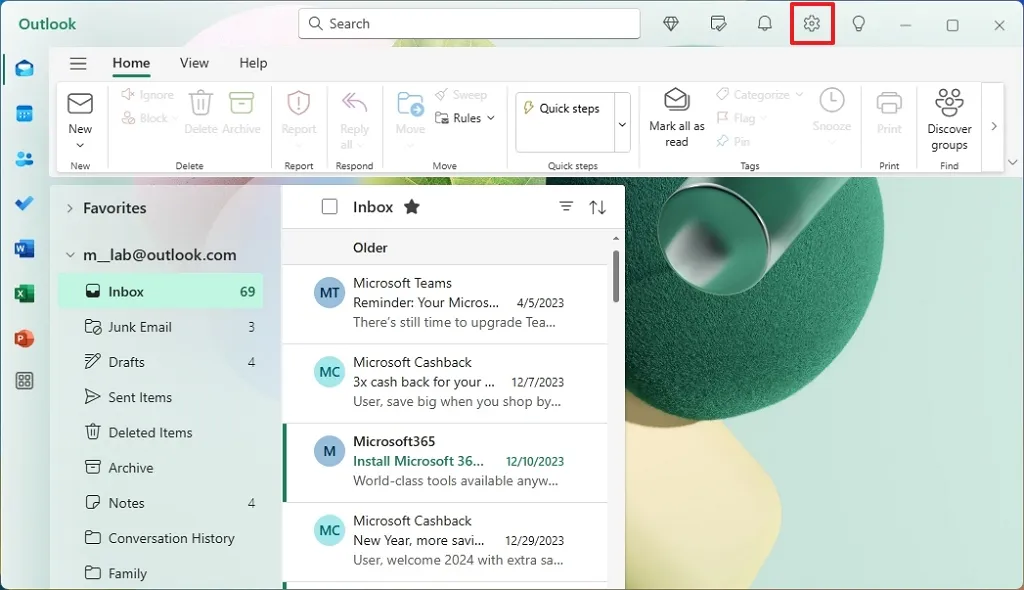
Task: Open the People contacts icon
Action: point(24,159)
